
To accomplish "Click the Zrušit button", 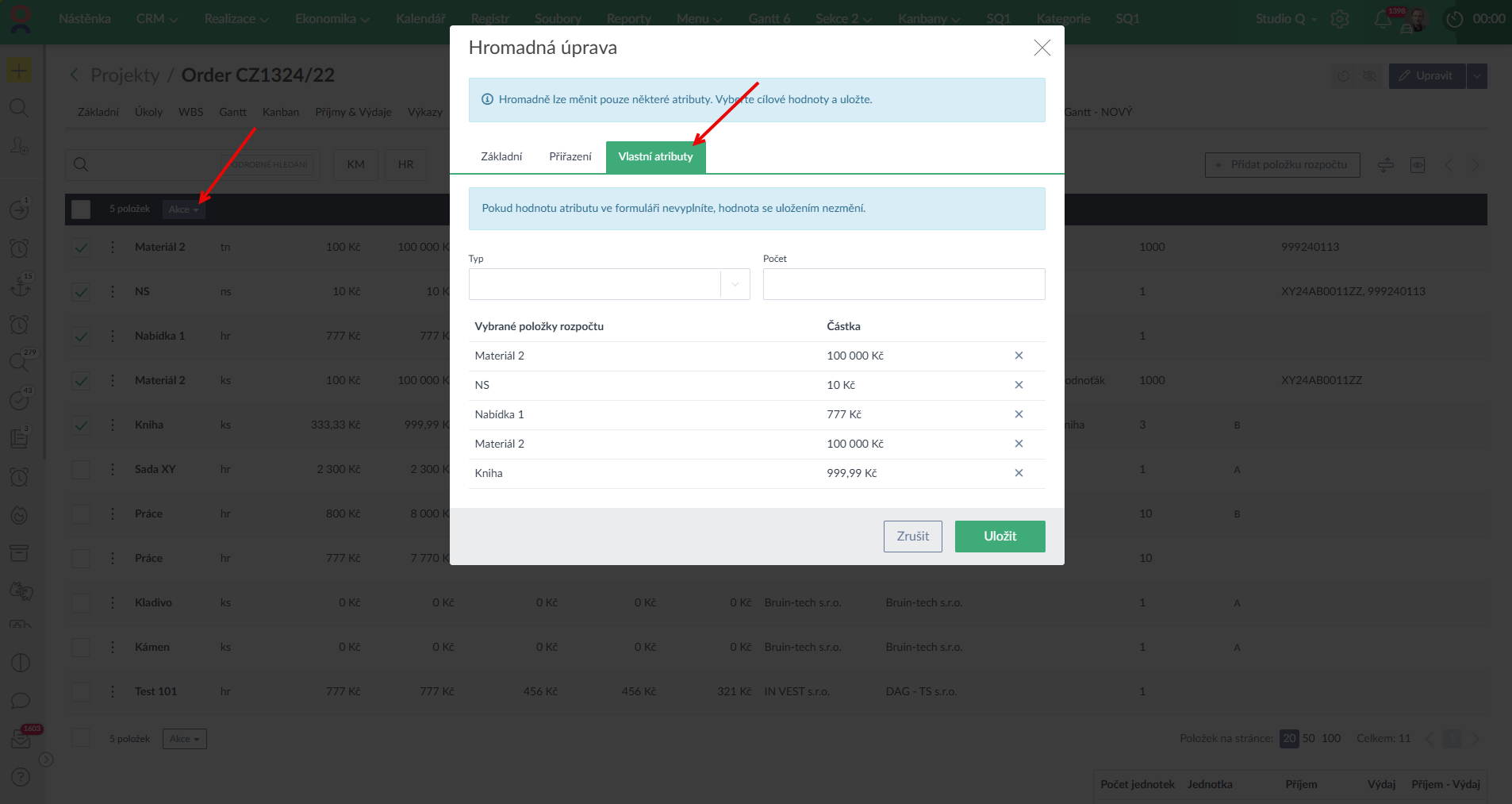I will click(x=912, y=537).
